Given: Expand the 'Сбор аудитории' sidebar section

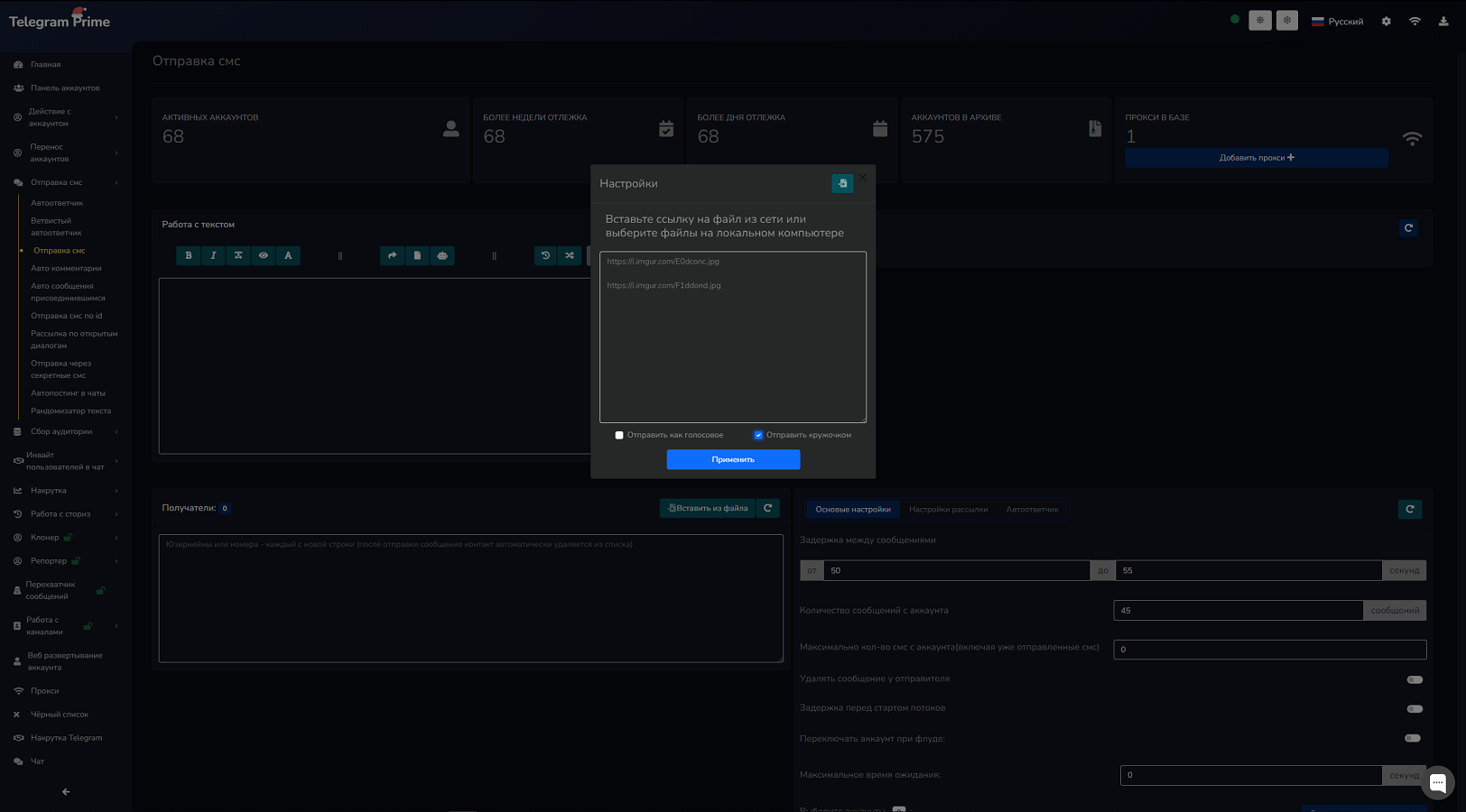Looking at the screenshot, I should [x=61, y=431].
